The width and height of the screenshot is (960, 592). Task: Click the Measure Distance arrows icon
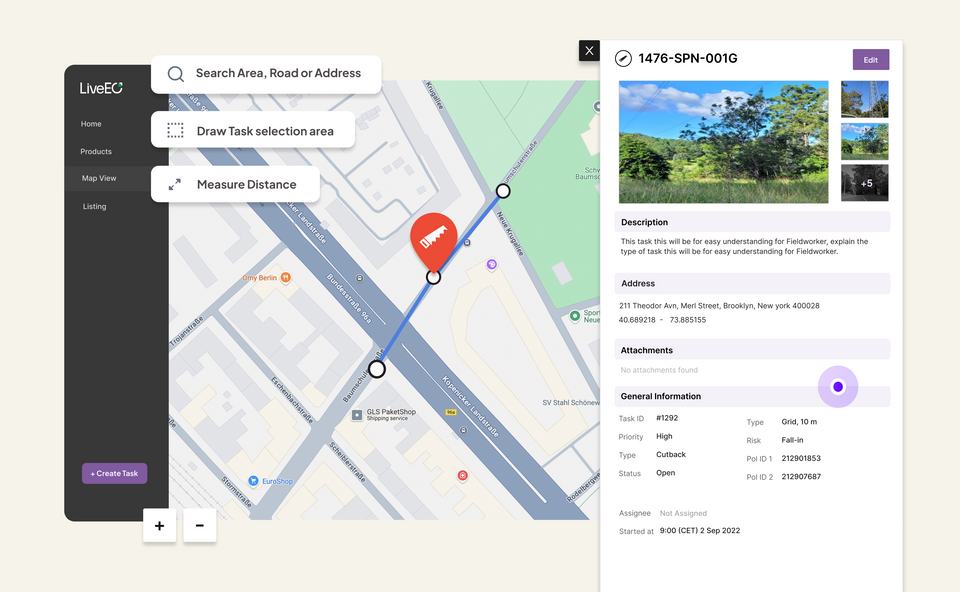tap(174, 184)
